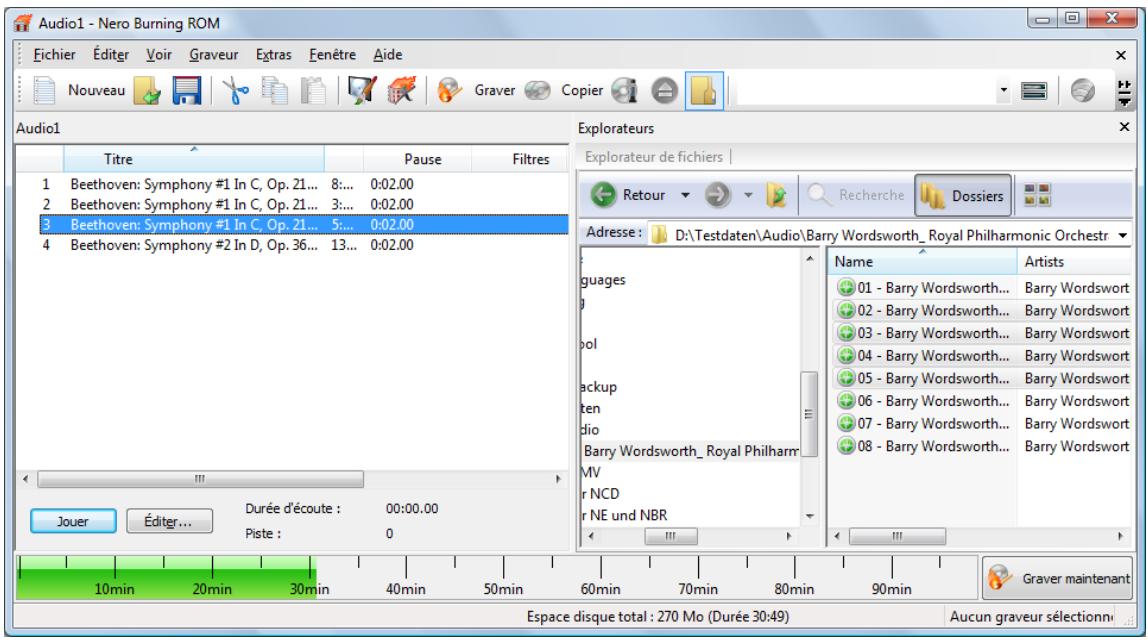This screenshot has height=640, width=1148.
Task: Click the choose recorder drive icon
Action: [1034, 91]
